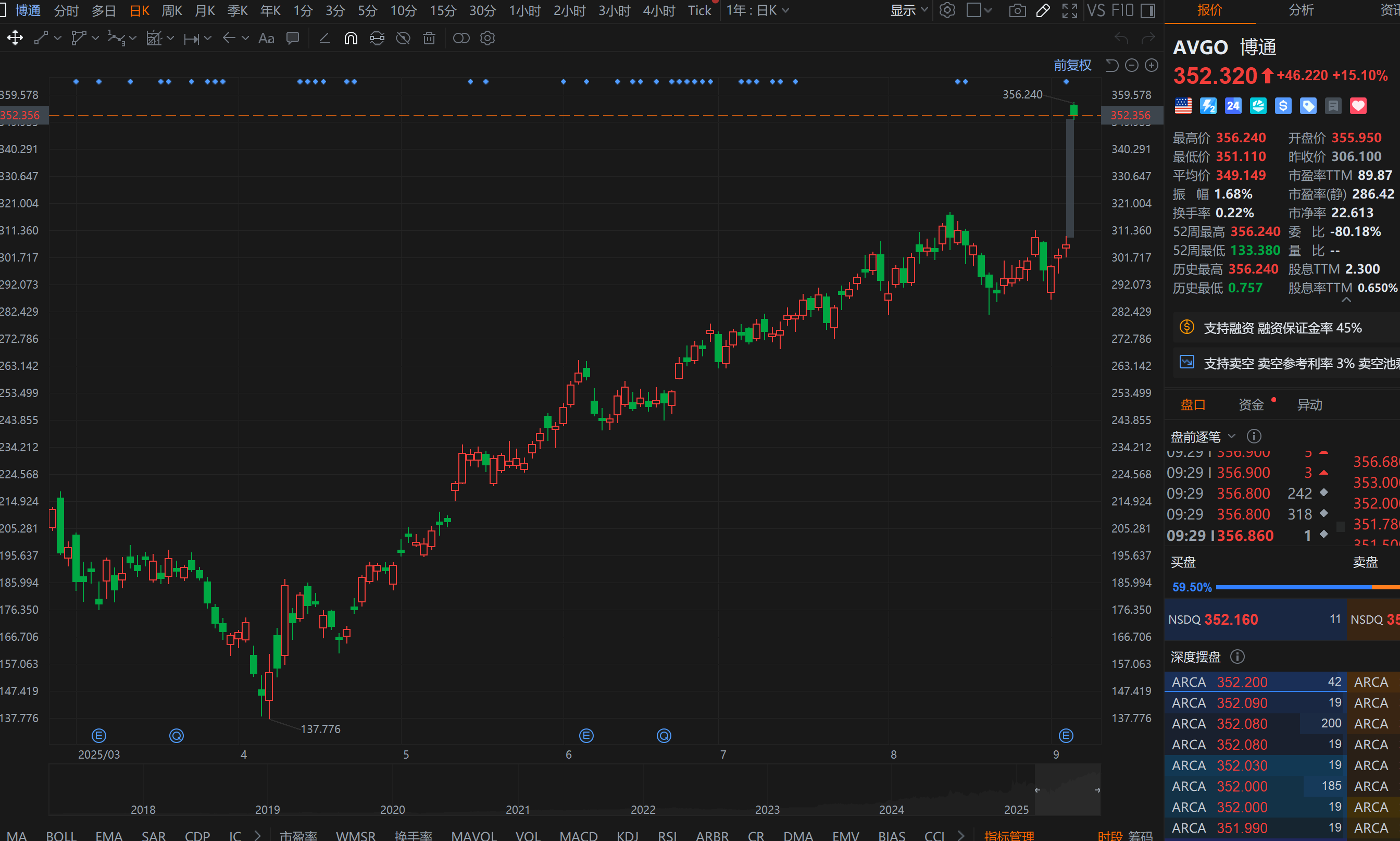The width and height of the screenshot is (1400, 841).
Task: Select the MACD indicator
Action: click(x=578, y=835)
